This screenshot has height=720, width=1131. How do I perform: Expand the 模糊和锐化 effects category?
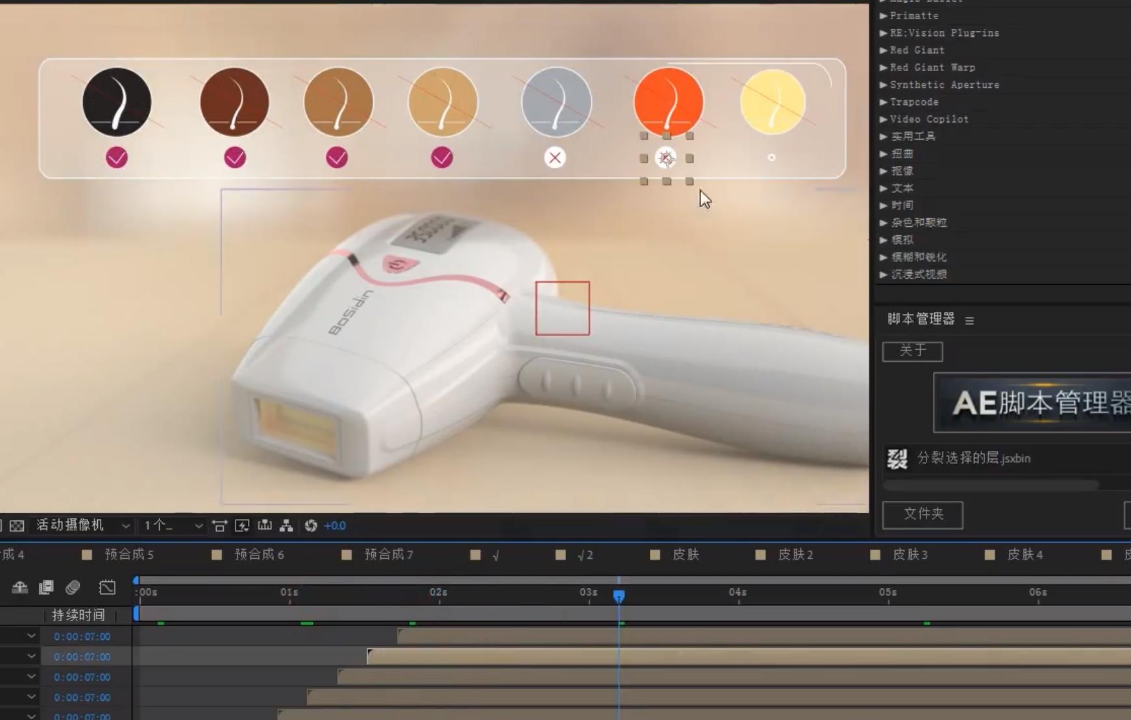point(883,257)
